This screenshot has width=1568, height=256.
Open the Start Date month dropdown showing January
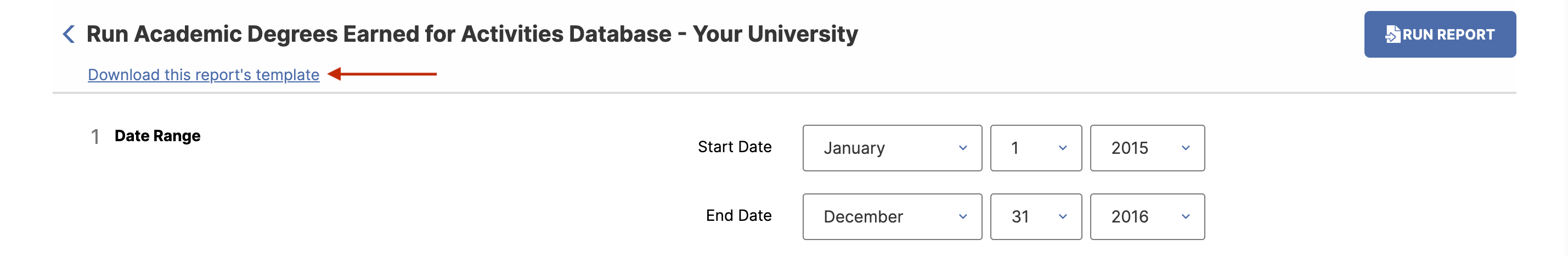892,148
